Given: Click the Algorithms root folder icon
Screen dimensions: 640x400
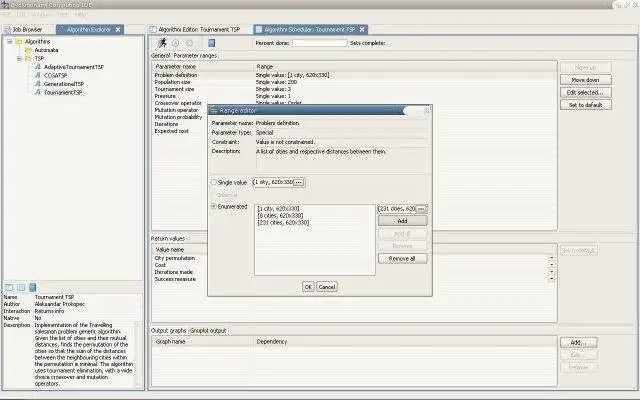Looking at the screenshot, I should (19, 41).
